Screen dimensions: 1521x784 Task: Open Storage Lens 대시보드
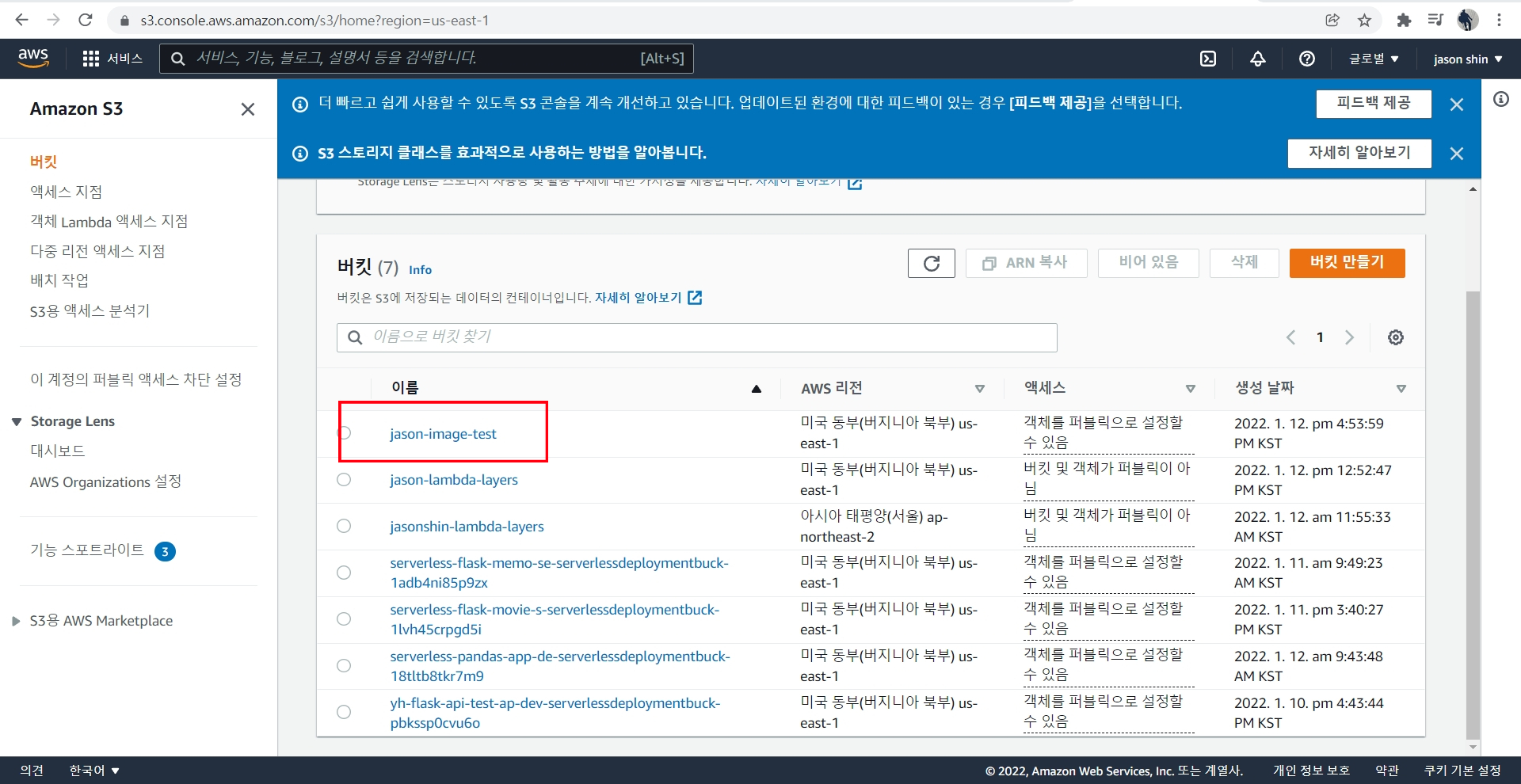point(57,451)
